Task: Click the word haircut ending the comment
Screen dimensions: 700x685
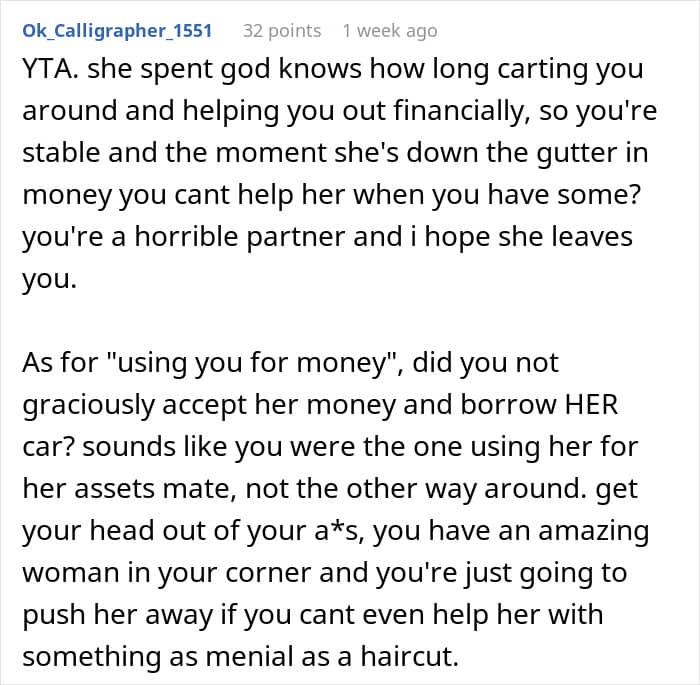Action: (x=409, y=656)
